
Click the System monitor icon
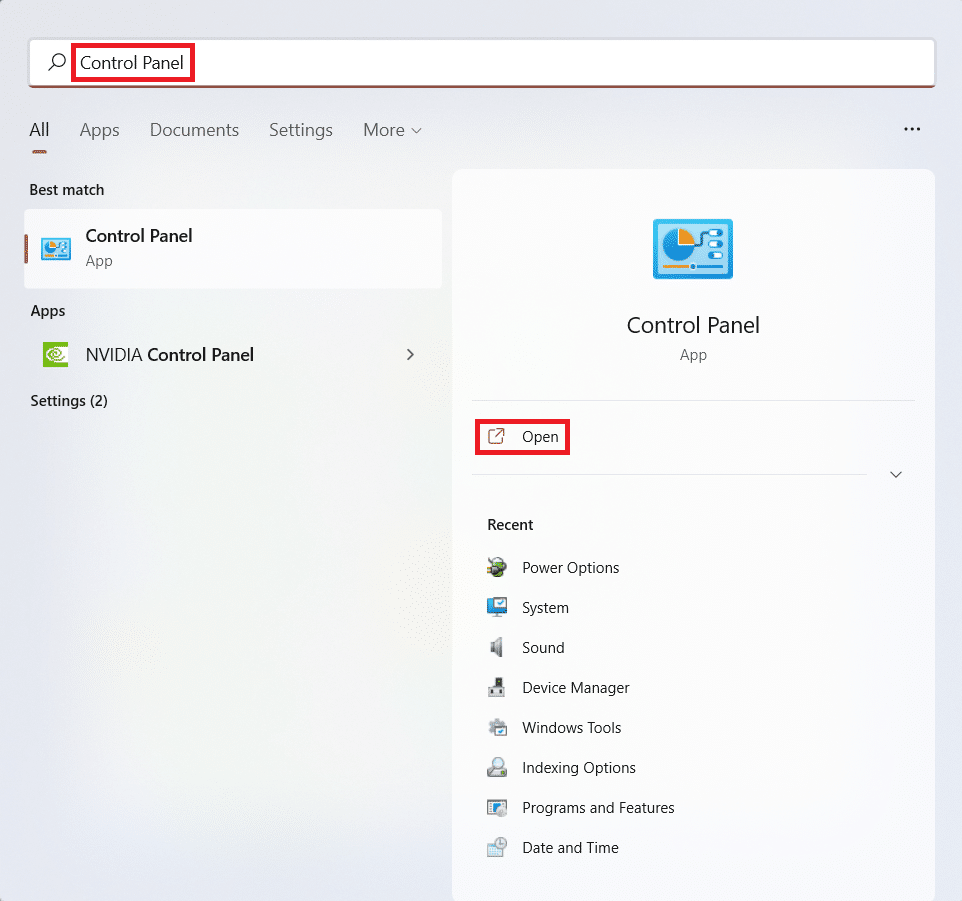pos(497,608)
